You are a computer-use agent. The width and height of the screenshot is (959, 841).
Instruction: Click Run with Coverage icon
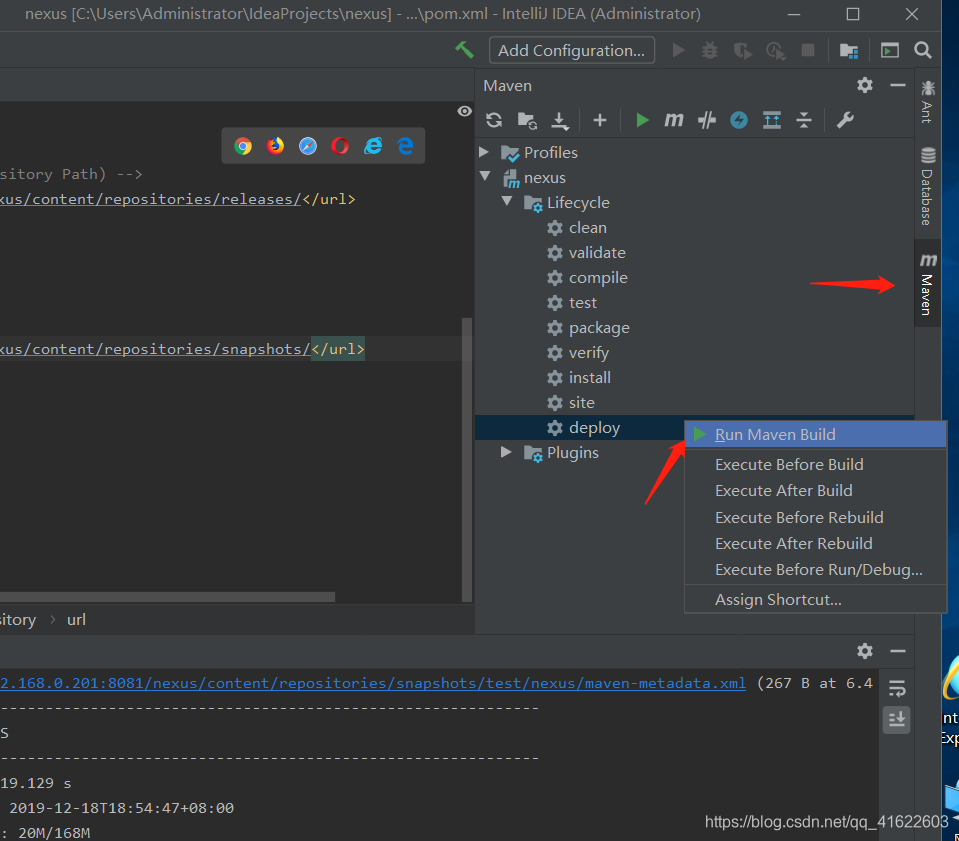(x=742, y=50)
